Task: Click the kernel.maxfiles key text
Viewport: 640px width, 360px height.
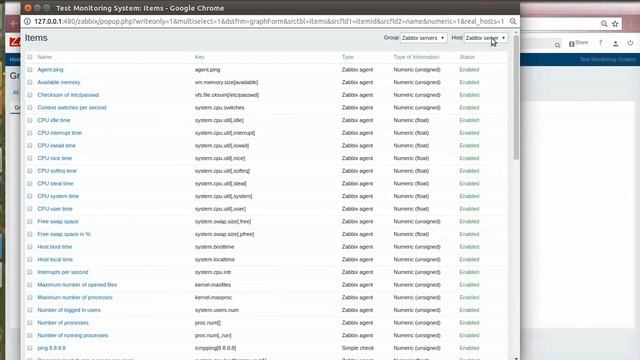Action: click(213, 285)
